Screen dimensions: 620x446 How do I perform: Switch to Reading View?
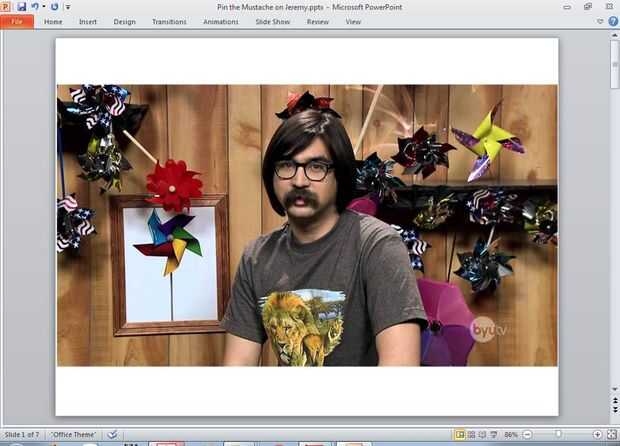click(482, 435)
